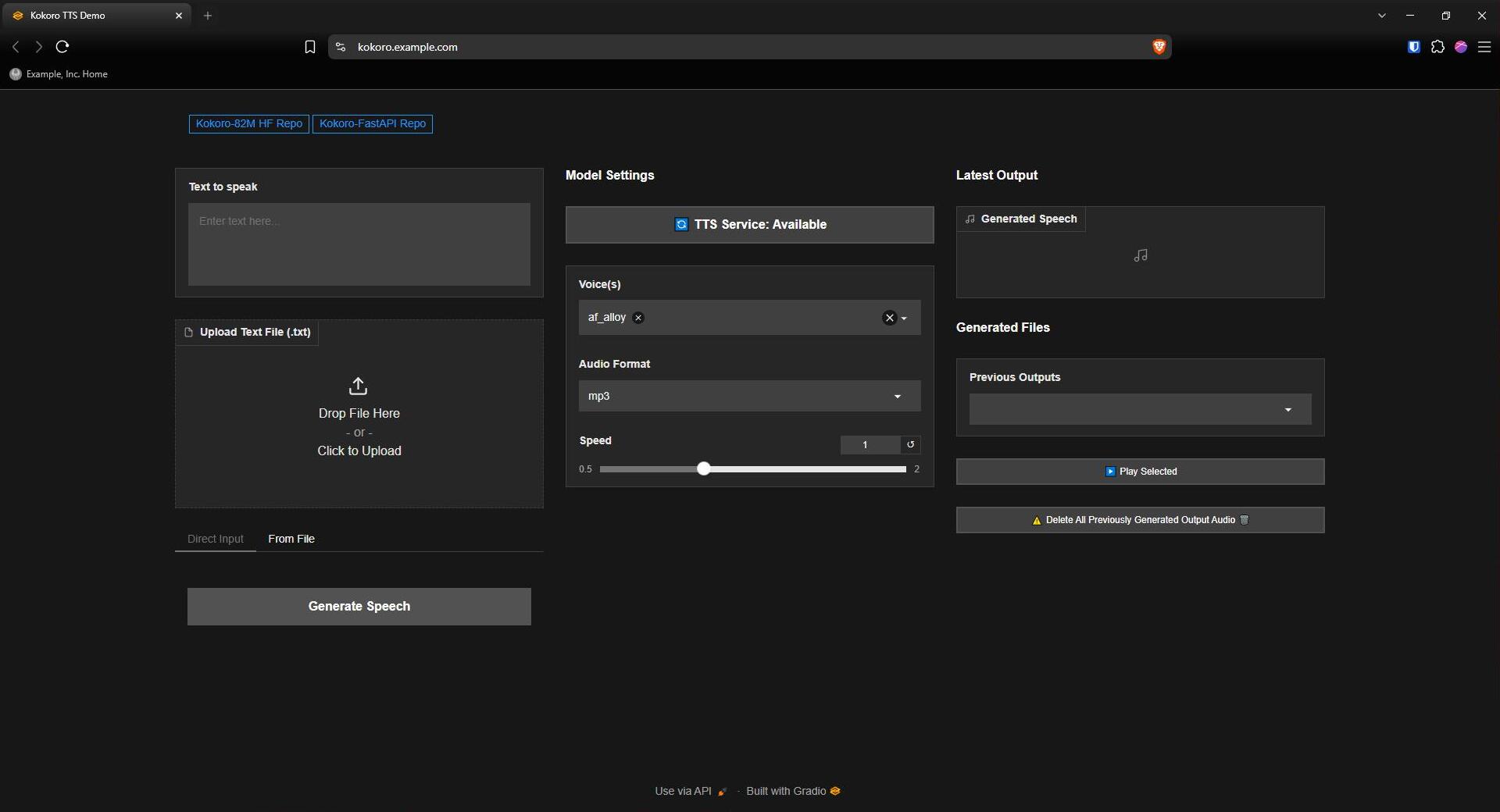Click the Speed value number field
Screen dimensions: 1500x812
[870, 445]
